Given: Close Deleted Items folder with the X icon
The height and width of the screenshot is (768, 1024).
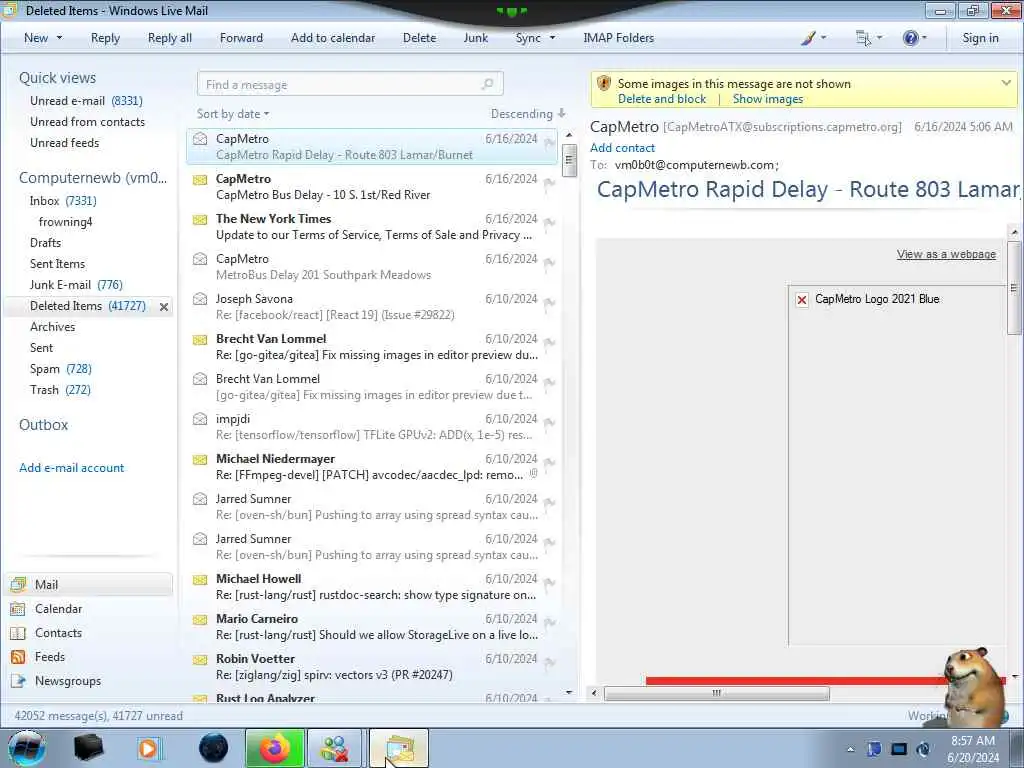Looking at the screenshot, I should [164, 306].
